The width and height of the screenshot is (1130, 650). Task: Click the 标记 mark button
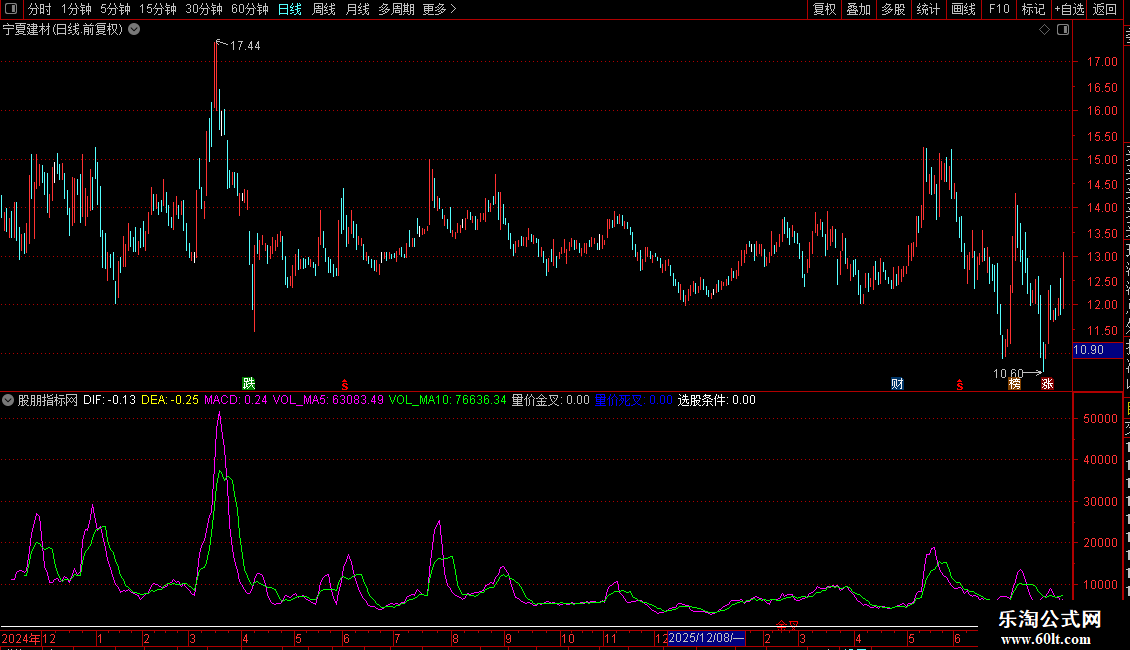[x=1033, y=9]
